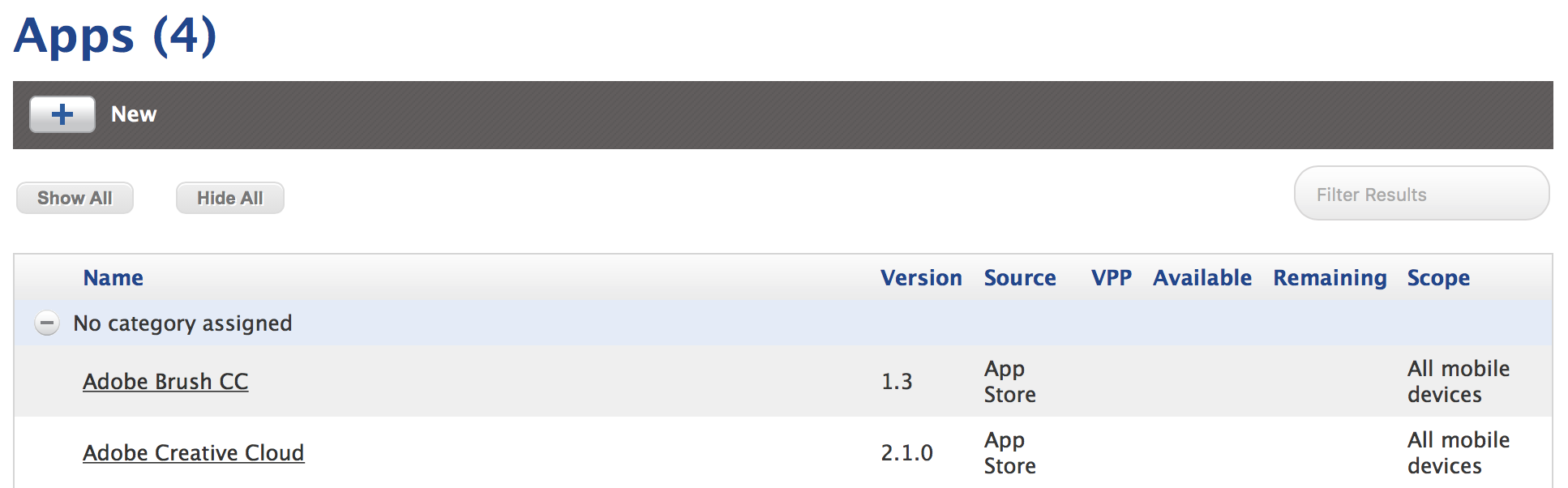
Task: Click the Show All button
Action: click(75, 197)
